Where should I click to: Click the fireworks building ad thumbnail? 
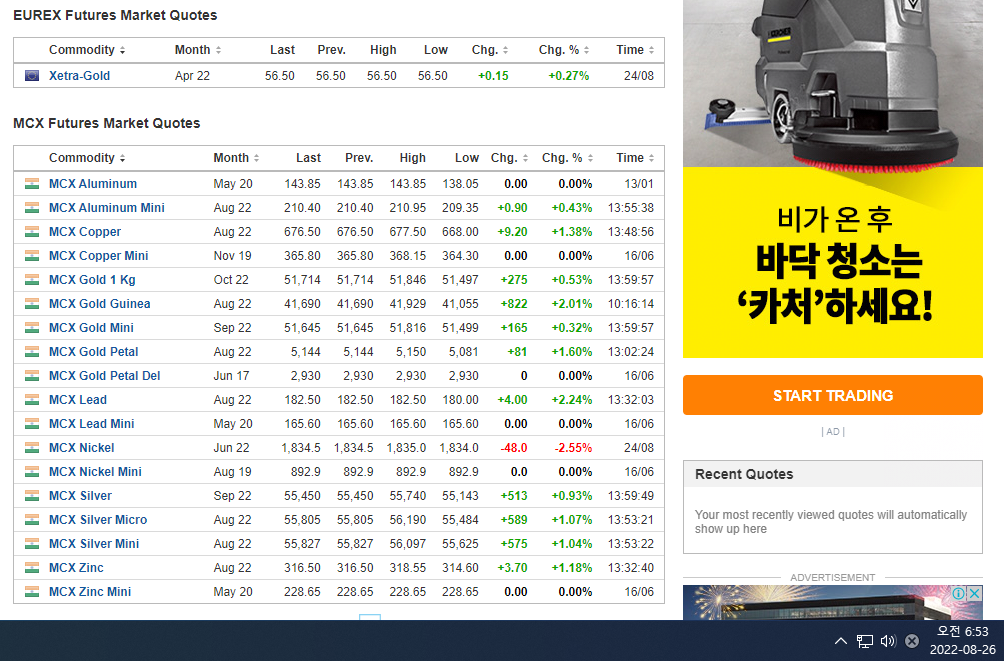(832, 602)
